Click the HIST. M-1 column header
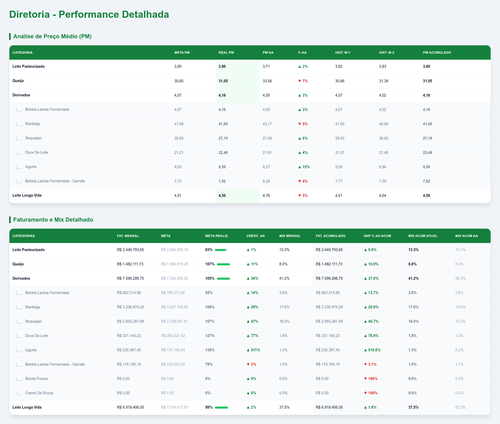 coord(342,53)
